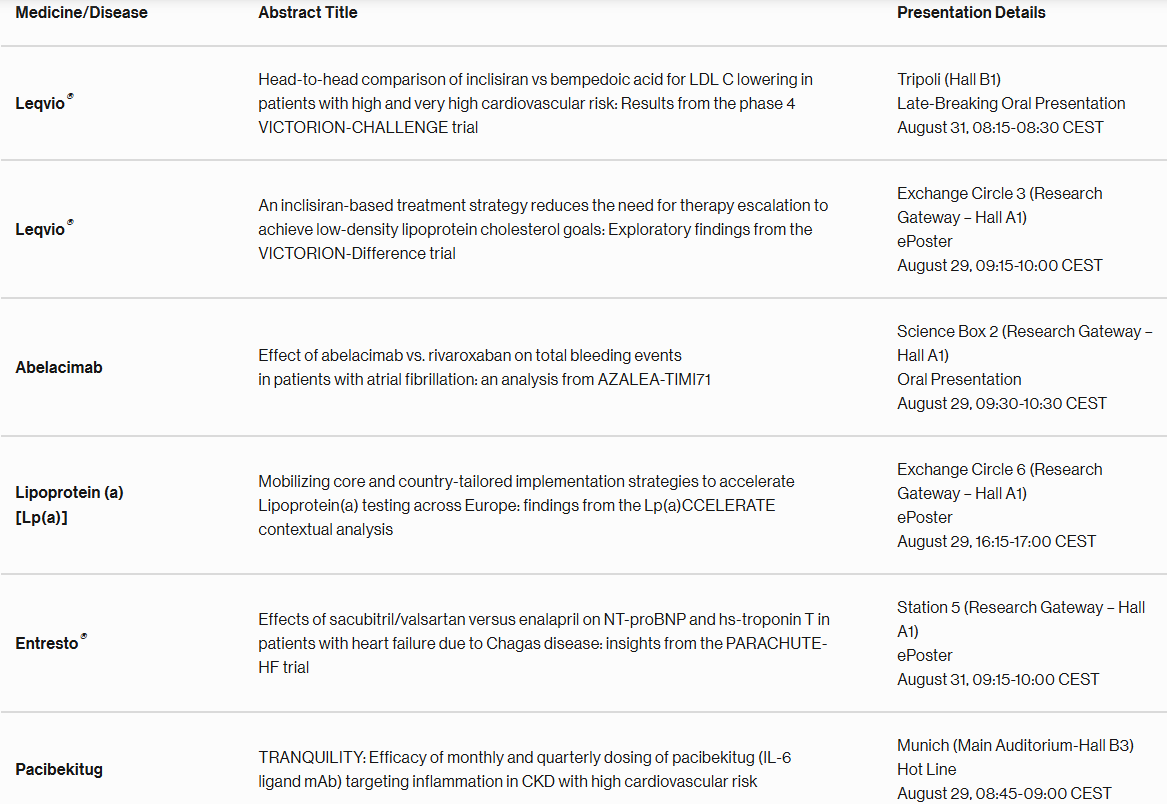Select the second Leqvio row label
Viewport: 1167px width, 804px height.
click(44, 229)
